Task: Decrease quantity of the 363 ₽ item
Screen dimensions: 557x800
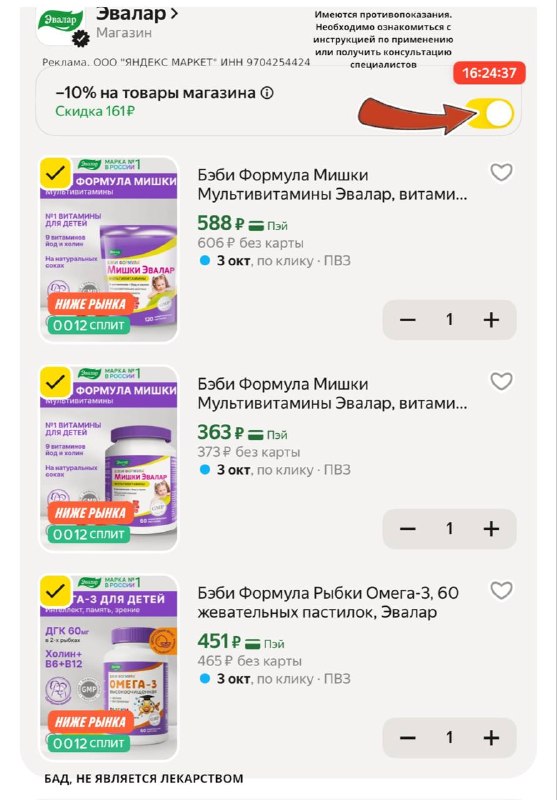Action: (408, 529)
